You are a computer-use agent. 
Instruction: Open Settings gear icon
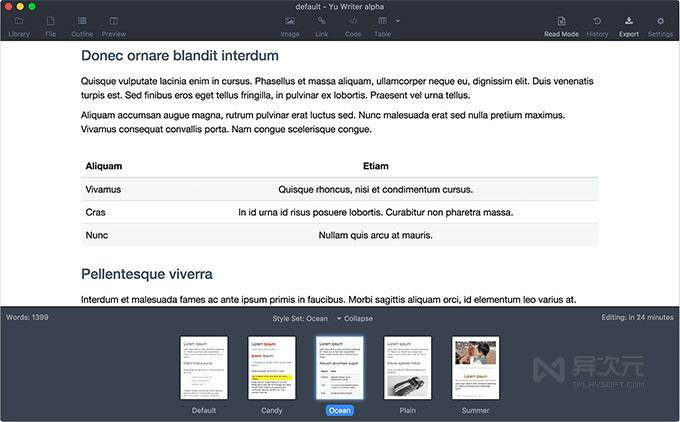660,21
